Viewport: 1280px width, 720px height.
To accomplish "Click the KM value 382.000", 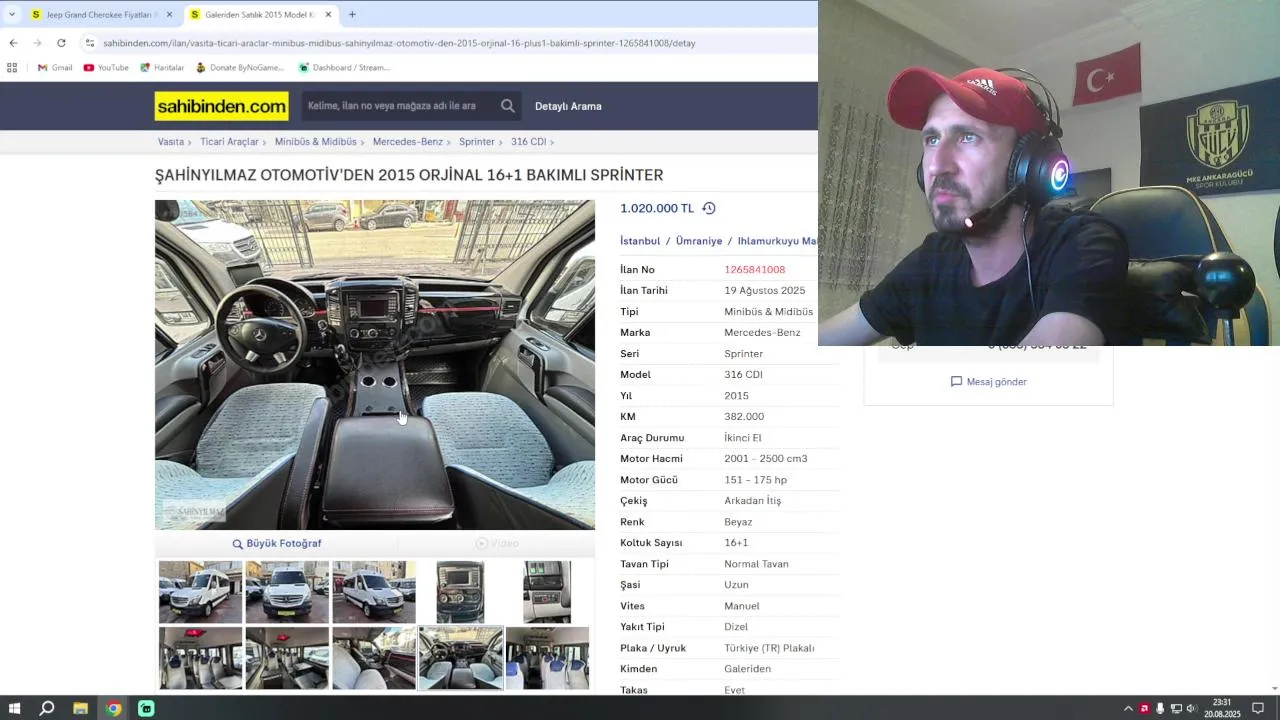I will (x=744, y=417).
